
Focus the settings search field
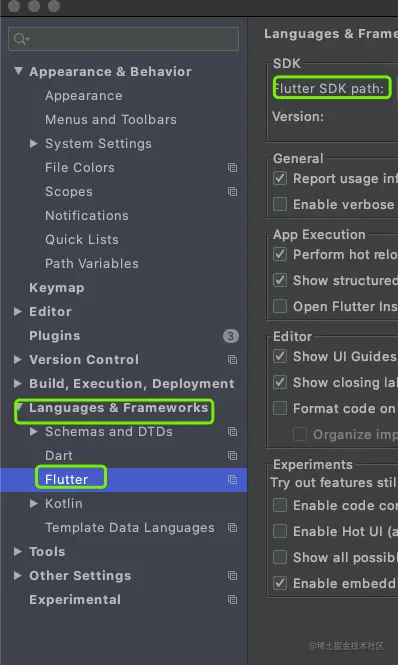point(123,39)
